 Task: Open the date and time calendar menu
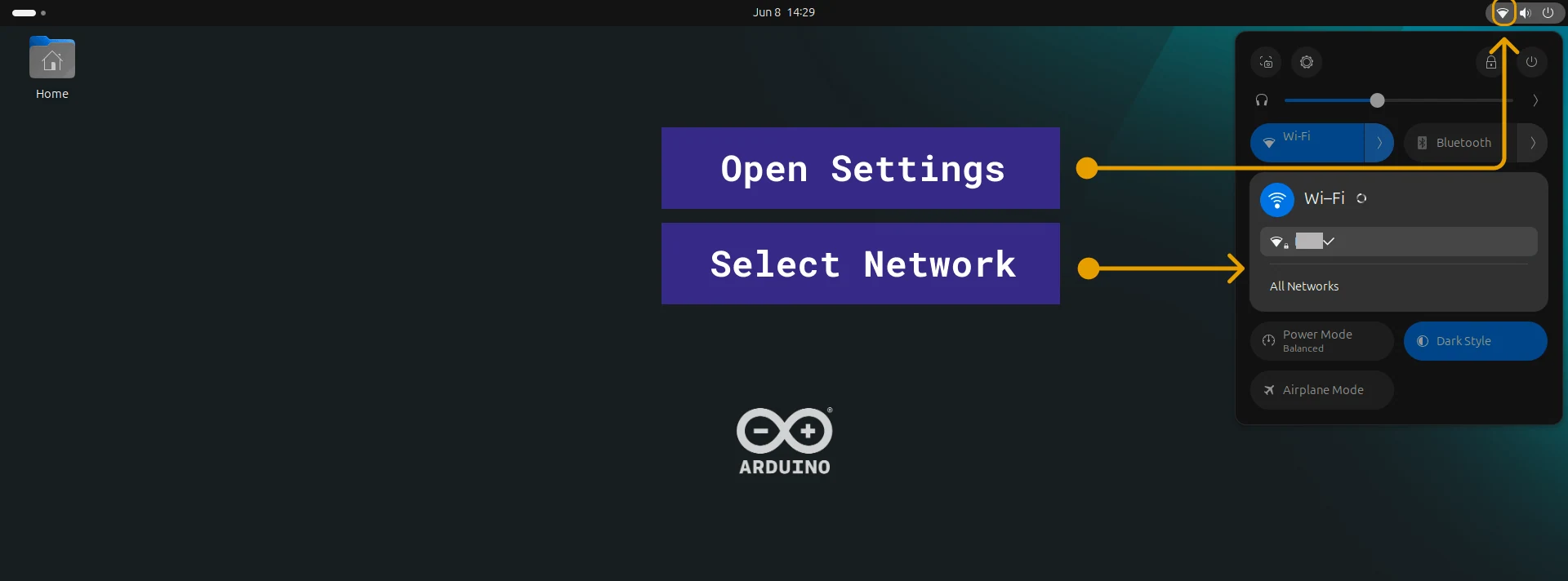click(x=783, y=12)
